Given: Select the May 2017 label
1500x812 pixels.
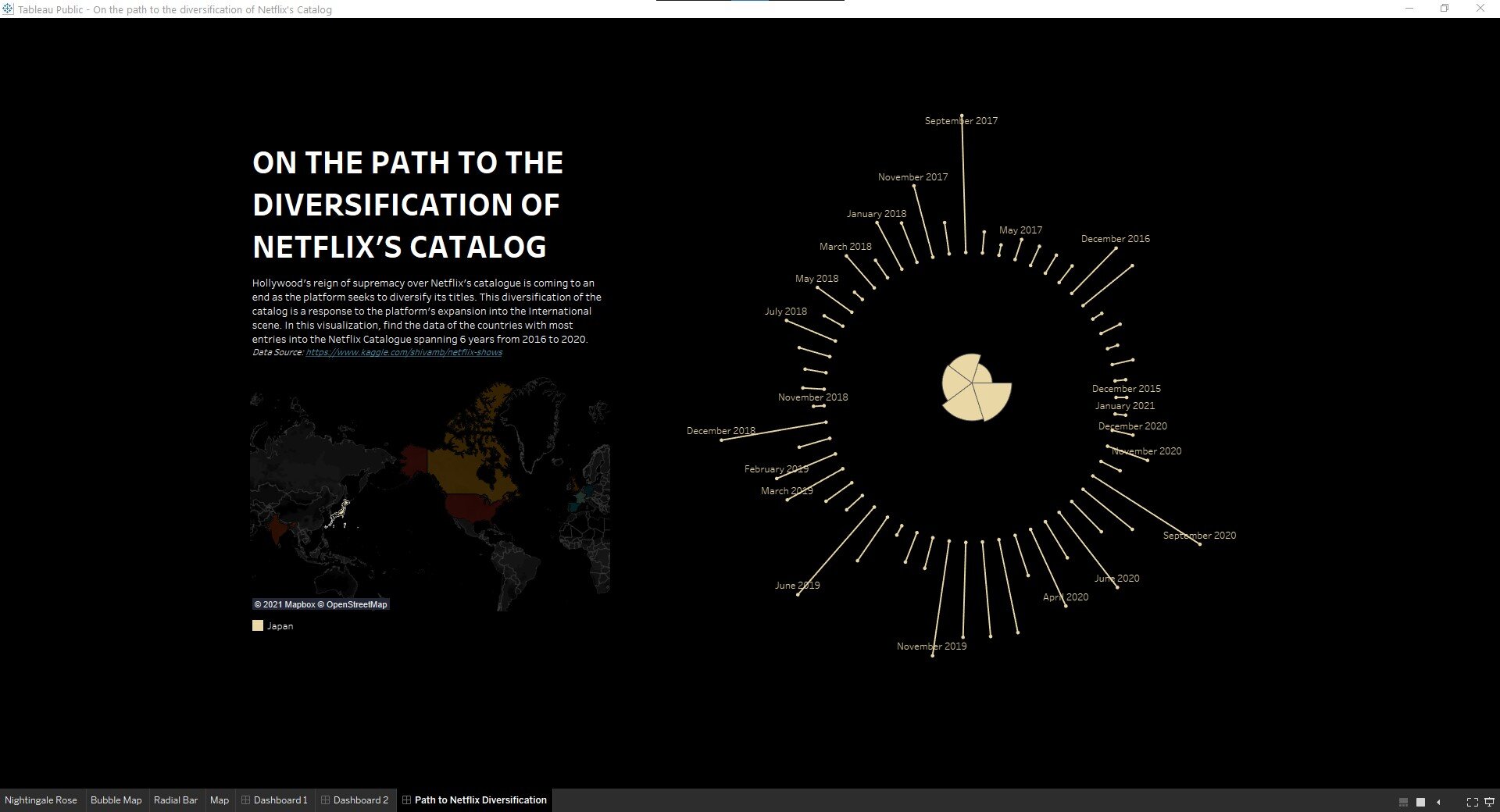Looking at the screenshot, I should pyautogui.click(x=1020, y=230).
